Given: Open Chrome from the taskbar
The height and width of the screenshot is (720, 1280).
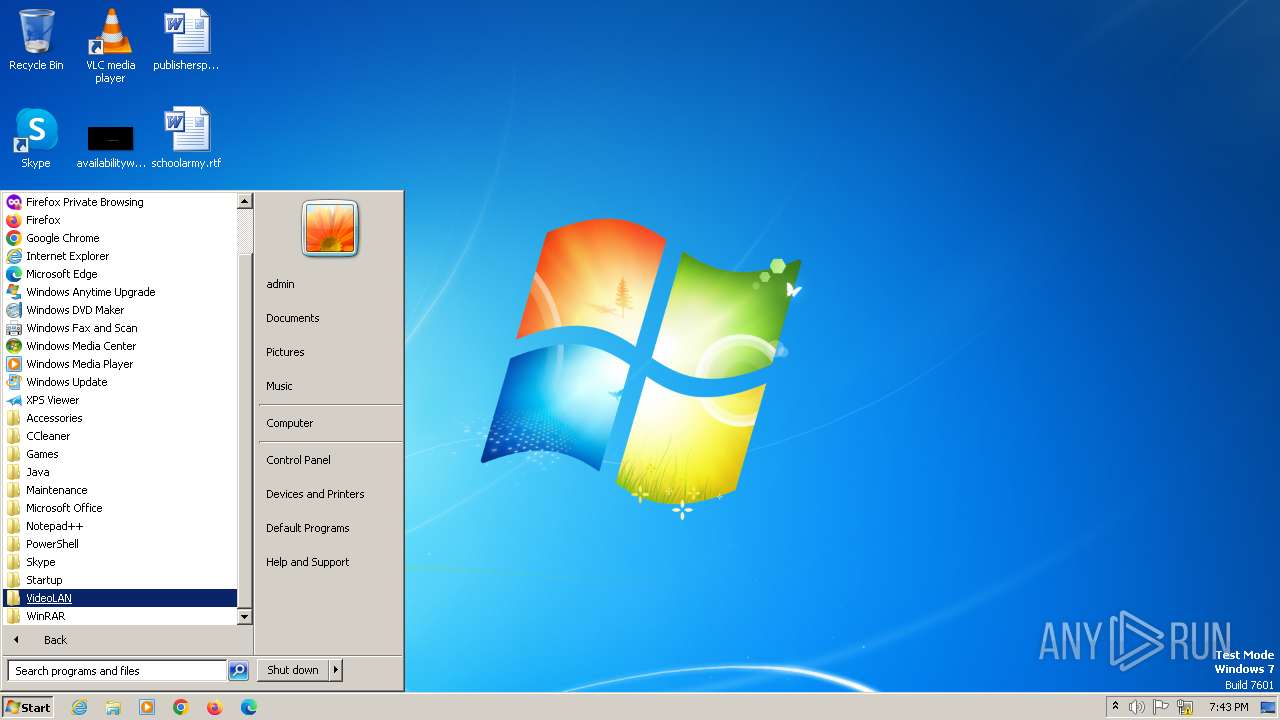Looking at the screenshot, I should 181,707.
